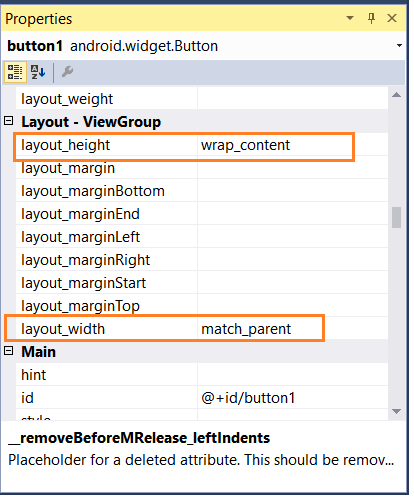414x498 pixels.
Task: Click the scrollbar down arrow
Action: click(x=396, y=412)
